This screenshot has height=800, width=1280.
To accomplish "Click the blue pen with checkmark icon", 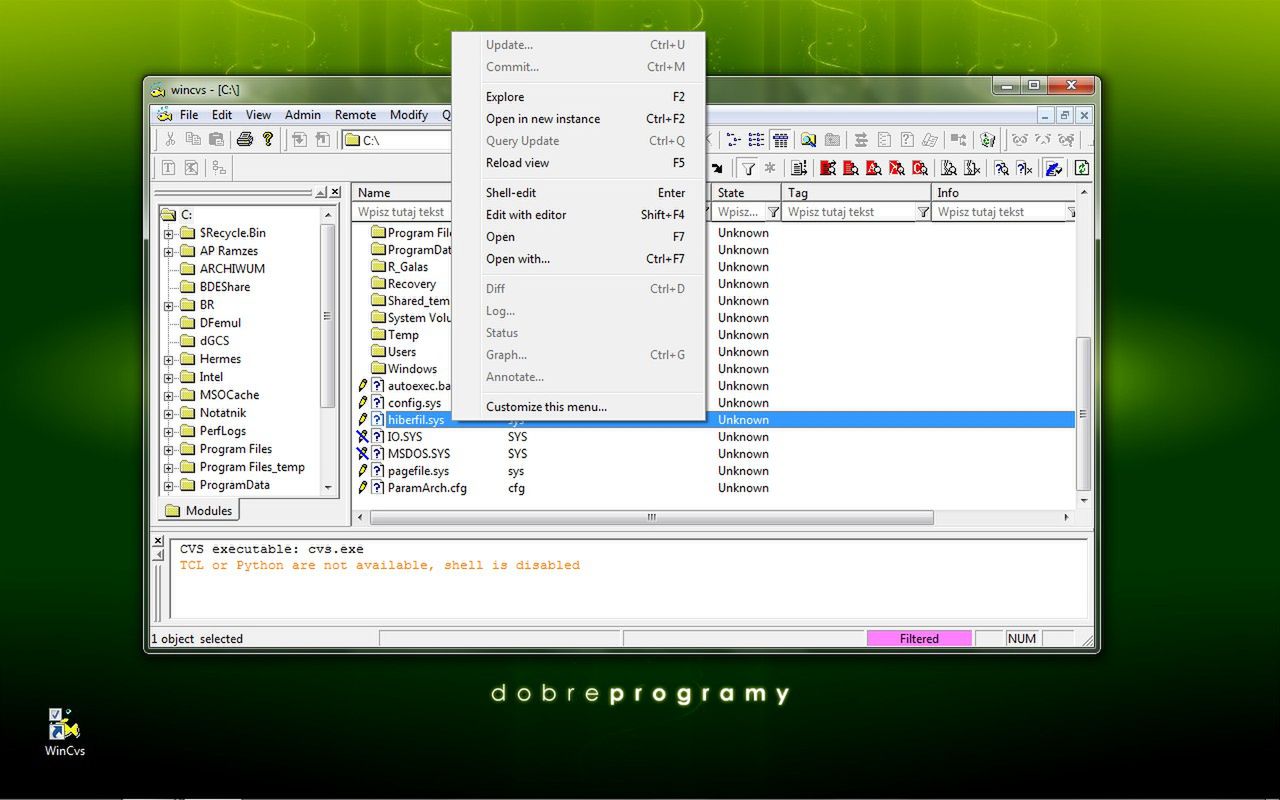I will [x=1053, y=168].
